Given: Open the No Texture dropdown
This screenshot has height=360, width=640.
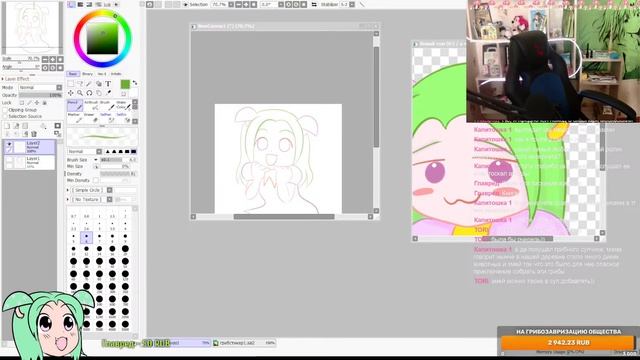Looking at the screenshot, I should pos(109,200).
